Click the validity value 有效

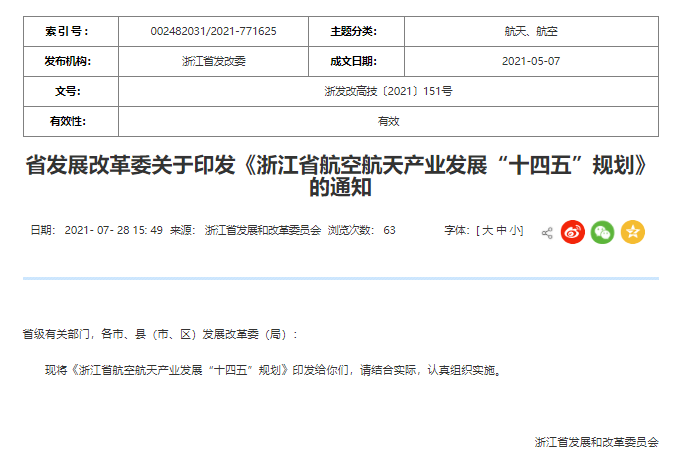pos(388,121)
